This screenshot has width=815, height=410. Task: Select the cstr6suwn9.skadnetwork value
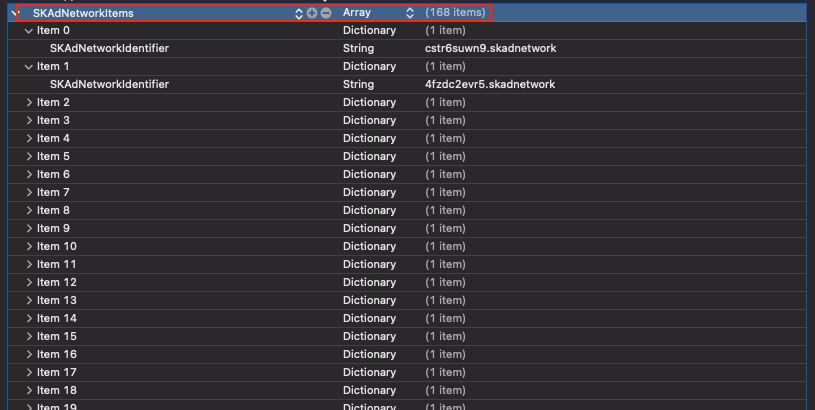(x=490, y=49)
